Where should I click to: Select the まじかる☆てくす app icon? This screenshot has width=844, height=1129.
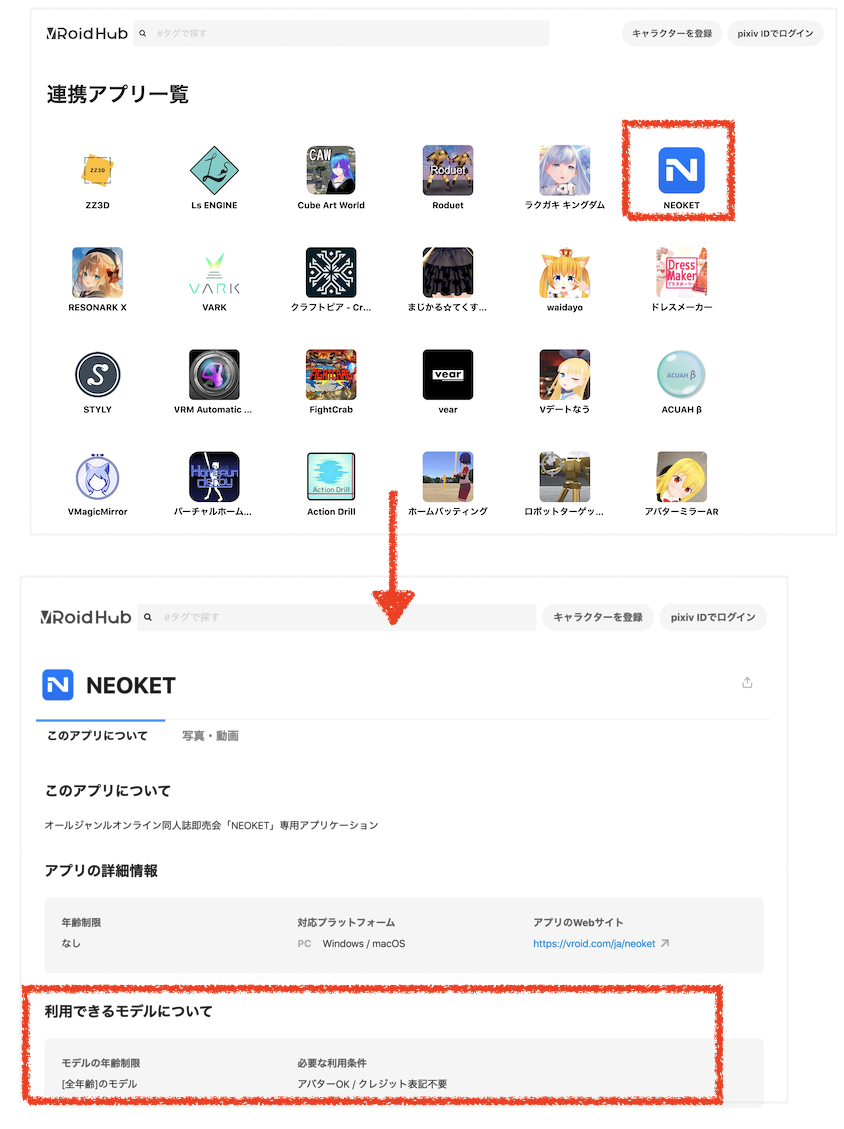coord(448,272)
